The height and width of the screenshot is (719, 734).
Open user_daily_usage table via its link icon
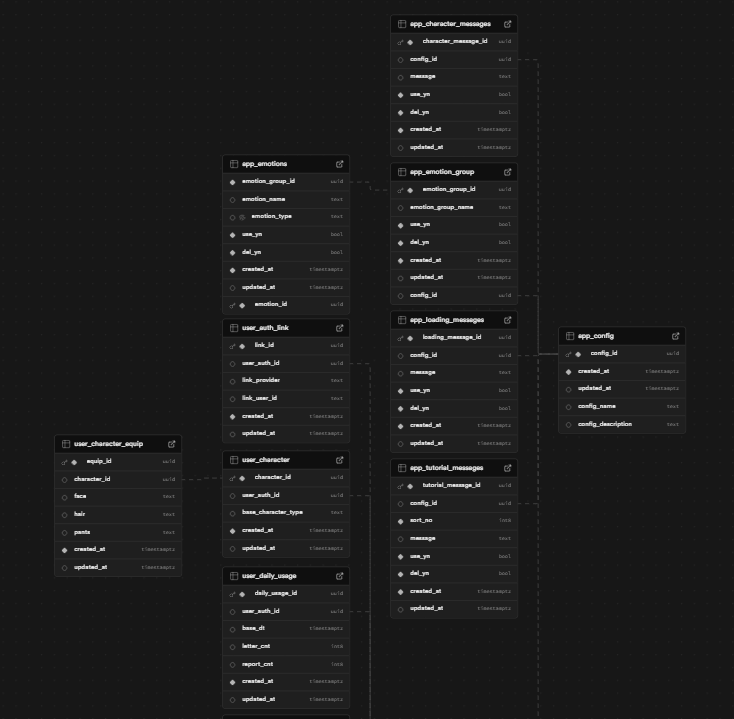pyautogui.click(x=339, y=576)
